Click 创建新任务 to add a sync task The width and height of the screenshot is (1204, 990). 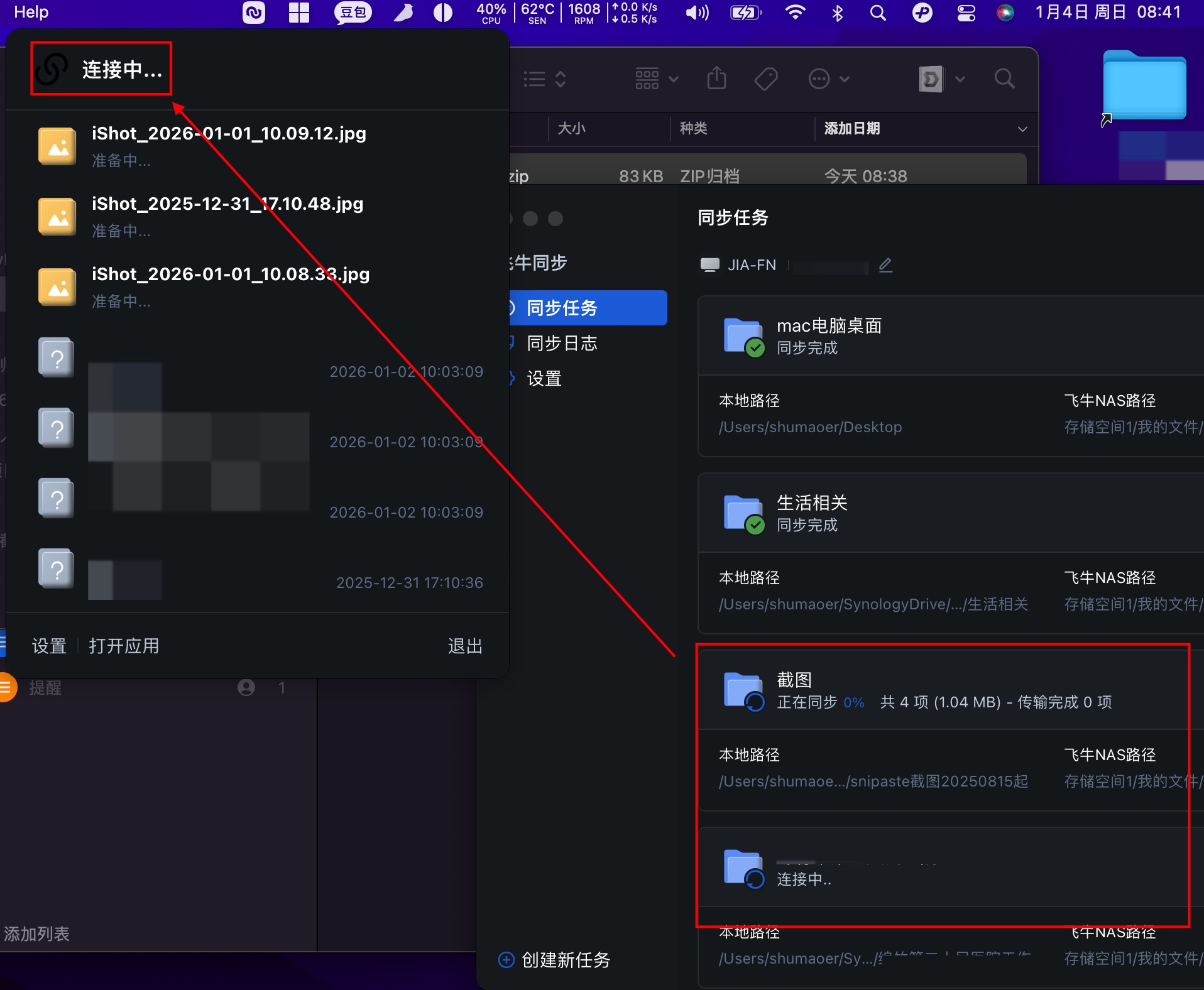(554, 960)
